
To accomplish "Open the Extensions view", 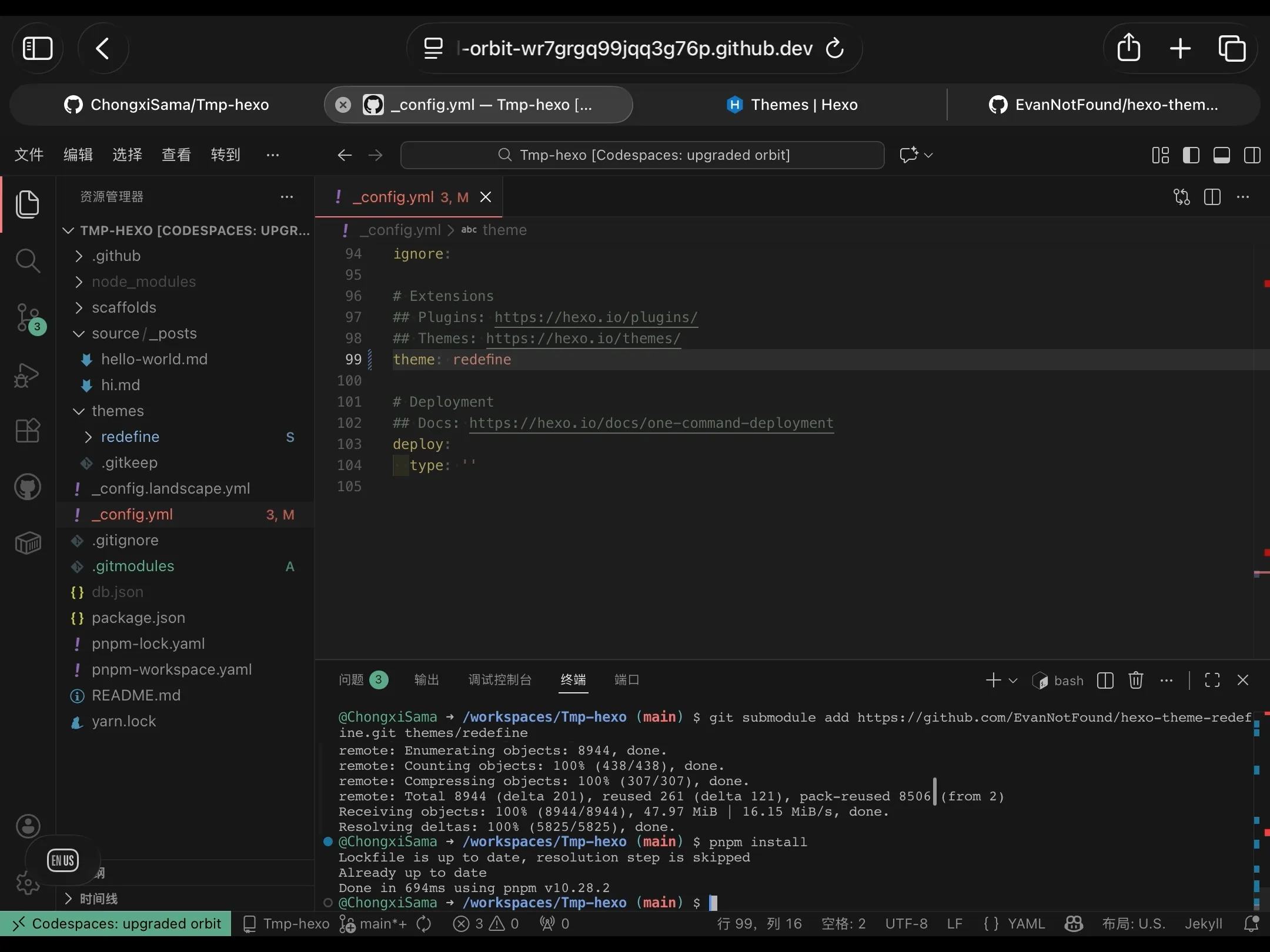I will (x=28, y=431).
